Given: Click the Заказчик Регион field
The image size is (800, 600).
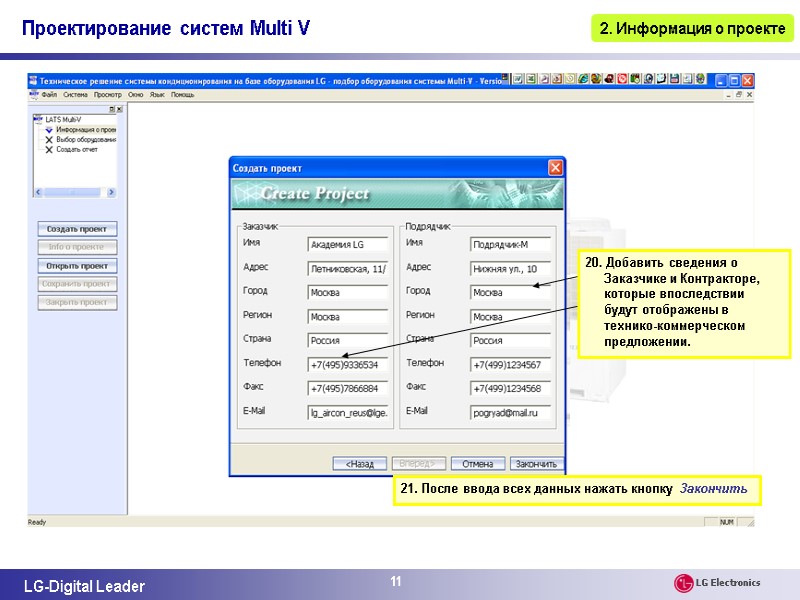Looking at the screenshot, I should (348, 317).
